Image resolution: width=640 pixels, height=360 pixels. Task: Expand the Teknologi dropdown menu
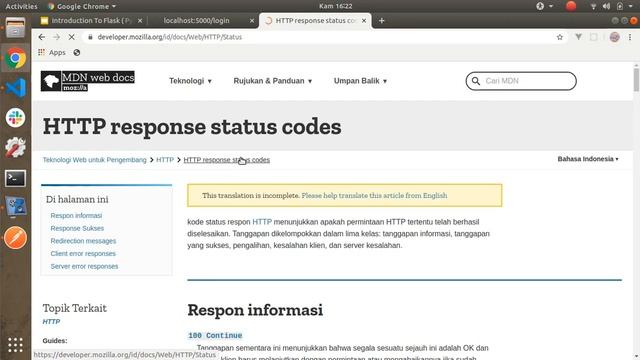click(x=190, y=81)
